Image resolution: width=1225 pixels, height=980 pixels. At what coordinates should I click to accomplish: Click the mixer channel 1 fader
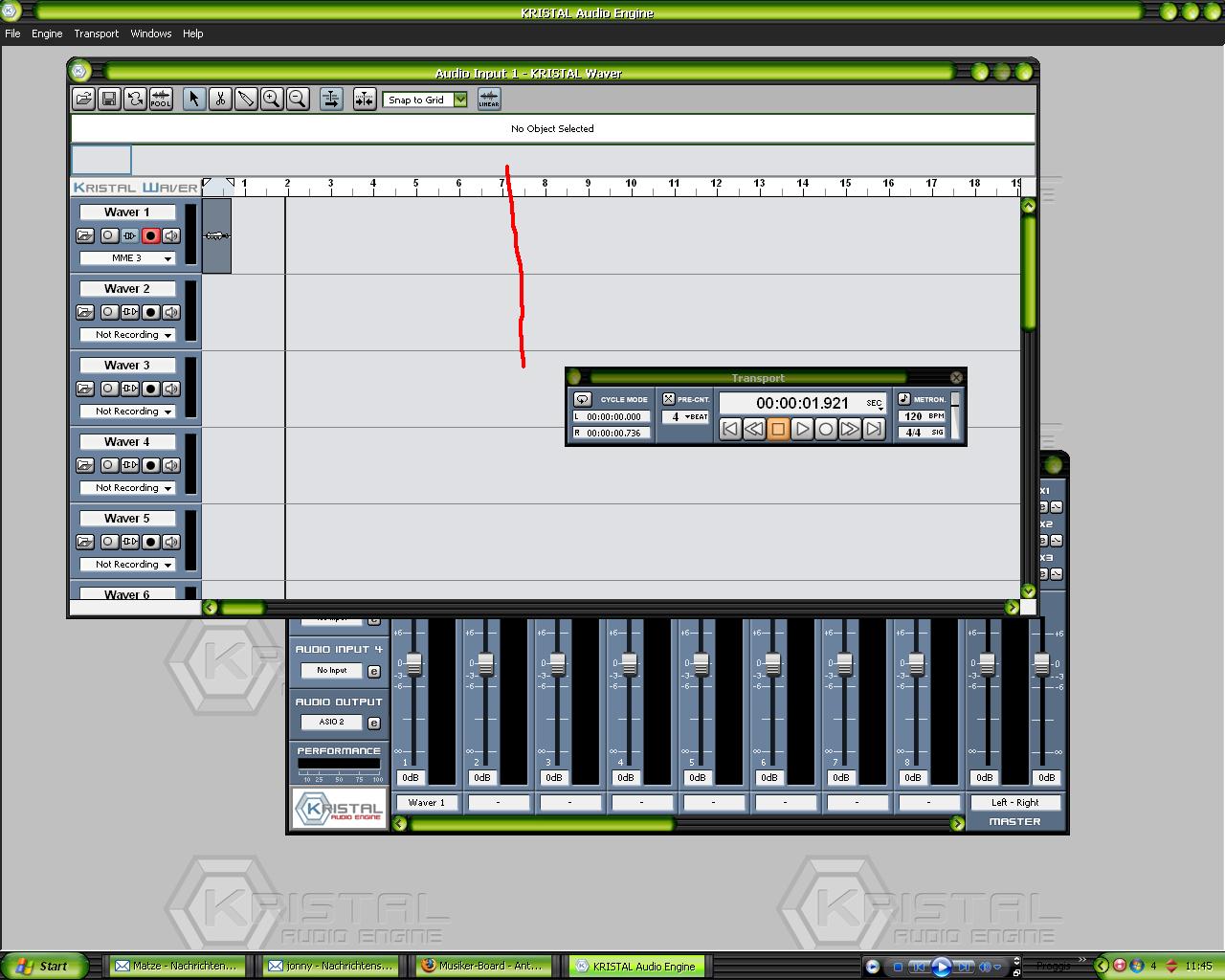[x=413, y=663]
